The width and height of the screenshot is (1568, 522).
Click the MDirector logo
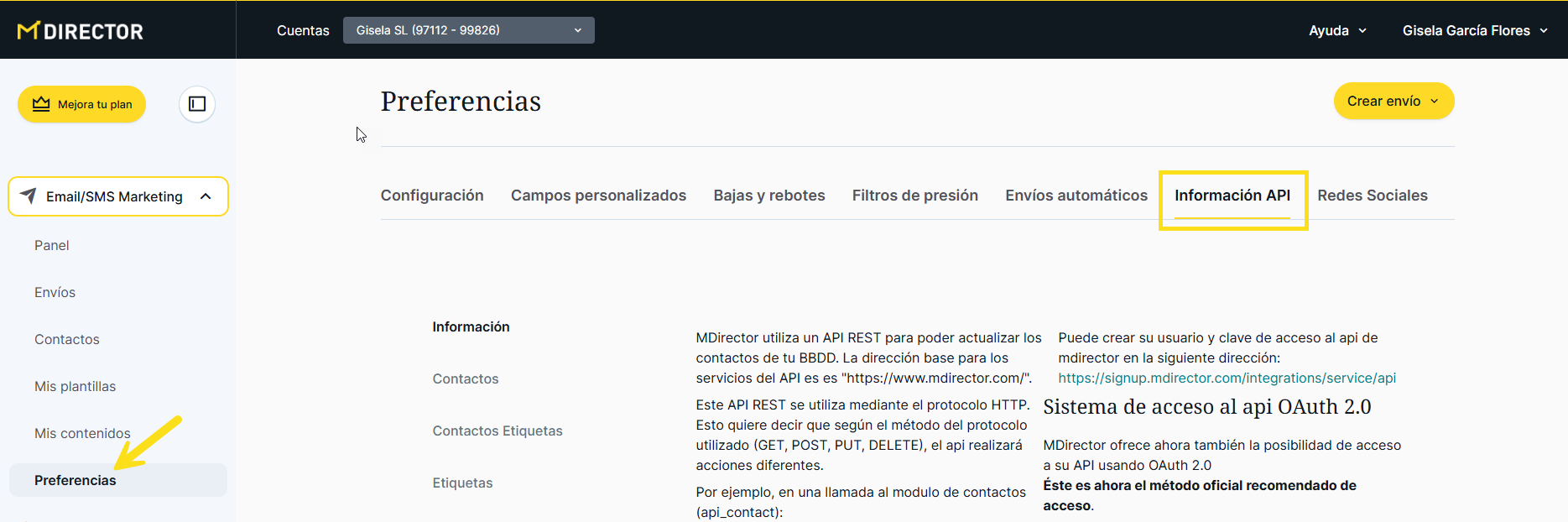point(81,31)
